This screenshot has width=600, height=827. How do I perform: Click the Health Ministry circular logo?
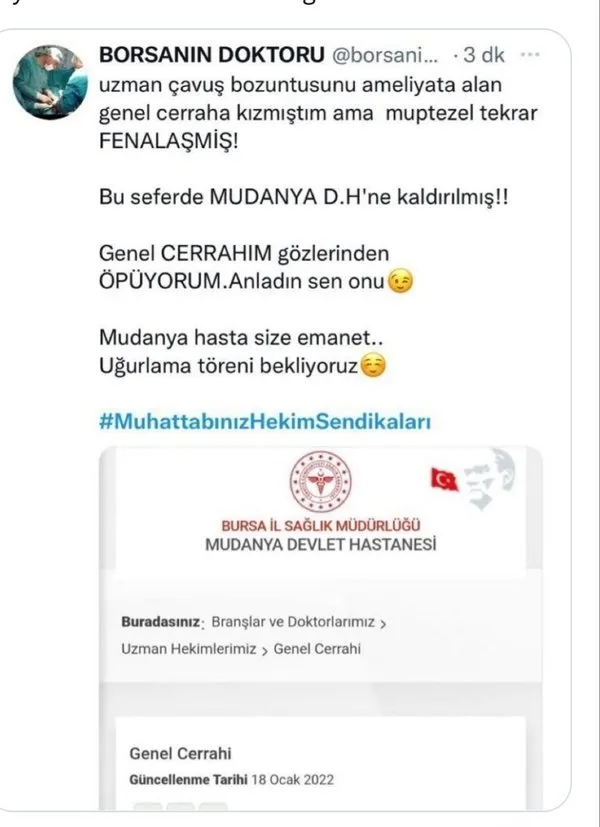point(321,482)
